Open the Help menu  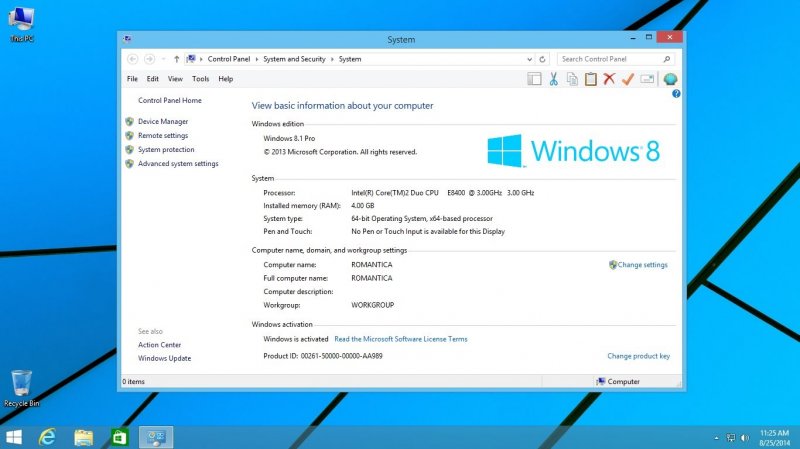[x=226, y=79]
